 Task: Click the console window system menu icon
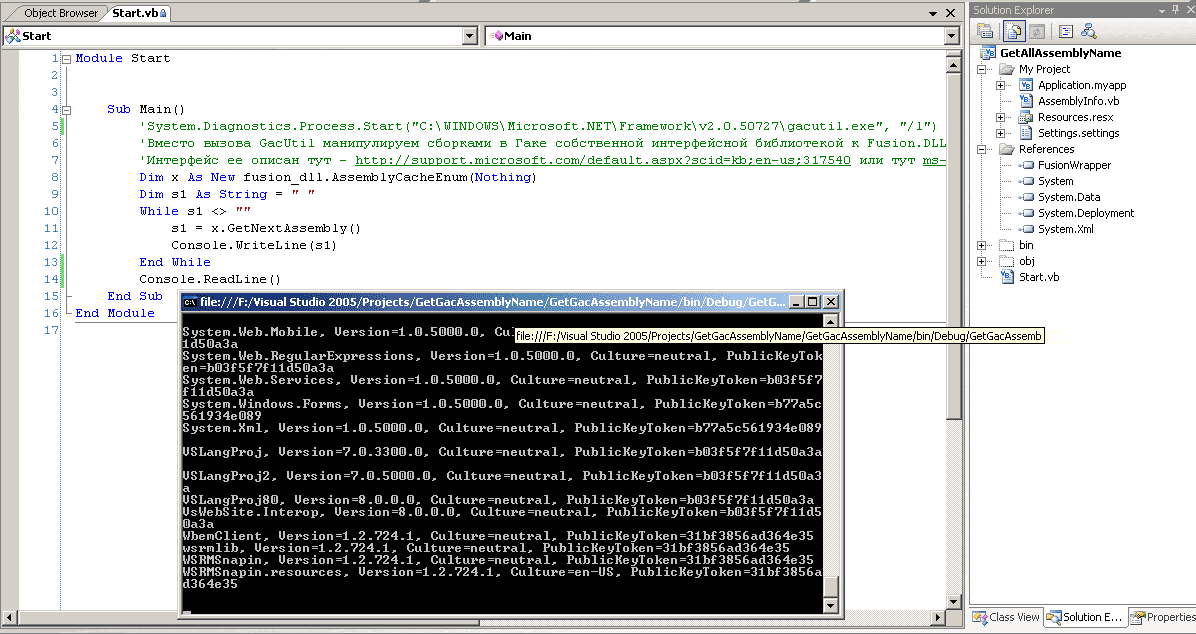tap(190, 302)
